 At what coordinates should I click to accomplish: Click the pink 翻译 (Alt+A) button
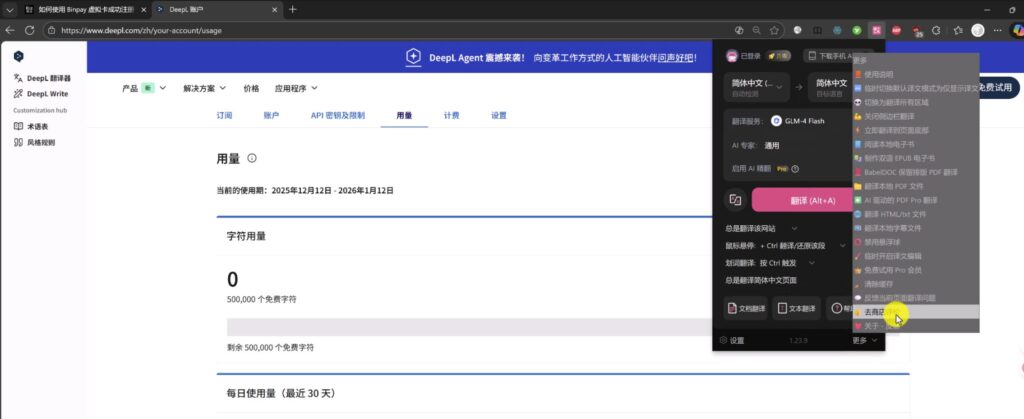pos(803,200)
